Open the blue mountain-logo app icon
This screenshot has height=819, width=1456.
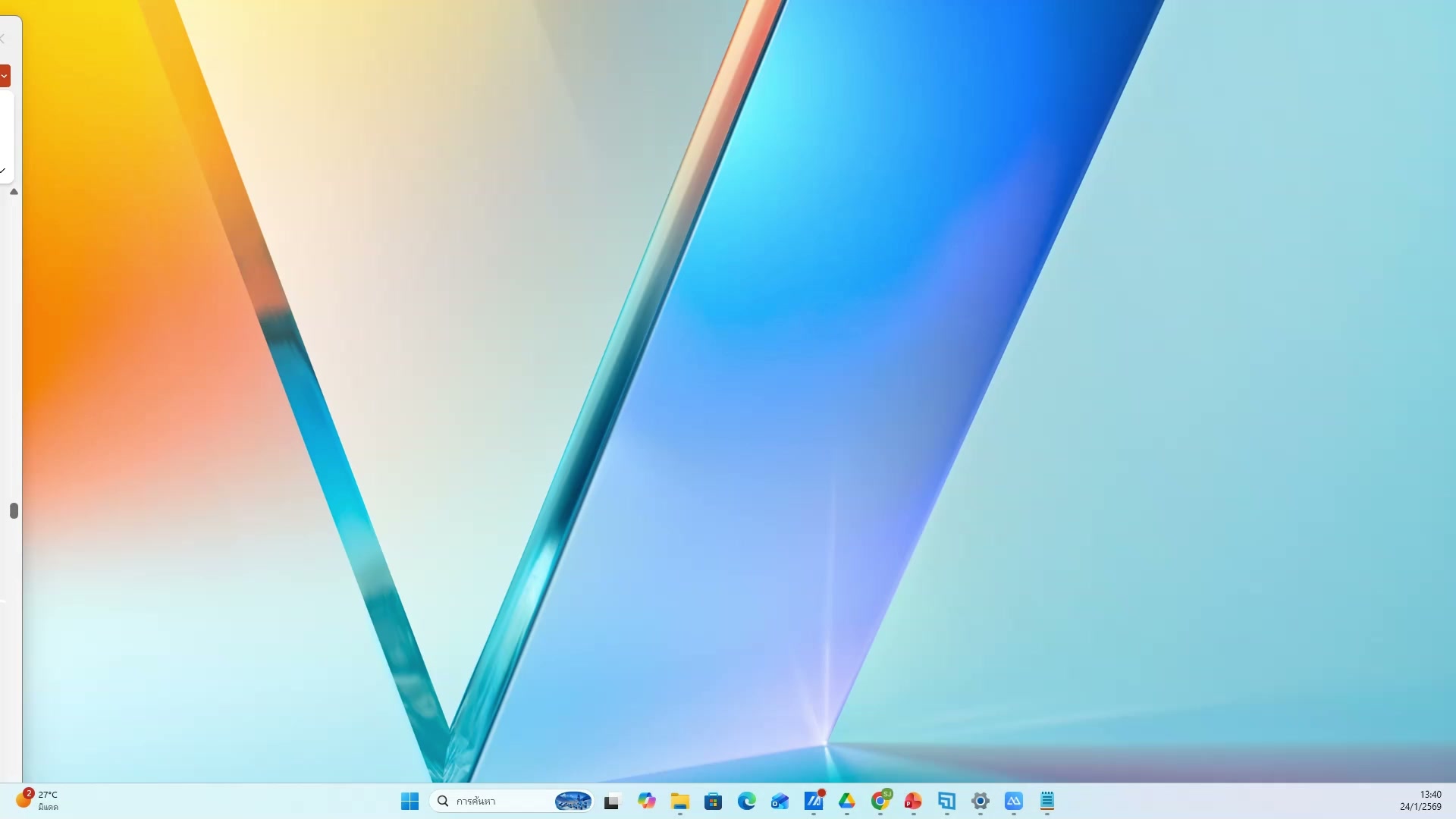1013,801
